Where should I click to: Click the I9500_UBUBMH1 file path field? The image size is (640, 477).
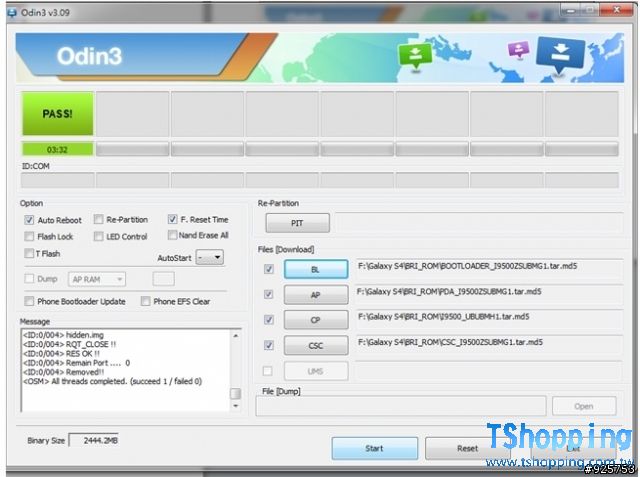click(x=489, y=319)
